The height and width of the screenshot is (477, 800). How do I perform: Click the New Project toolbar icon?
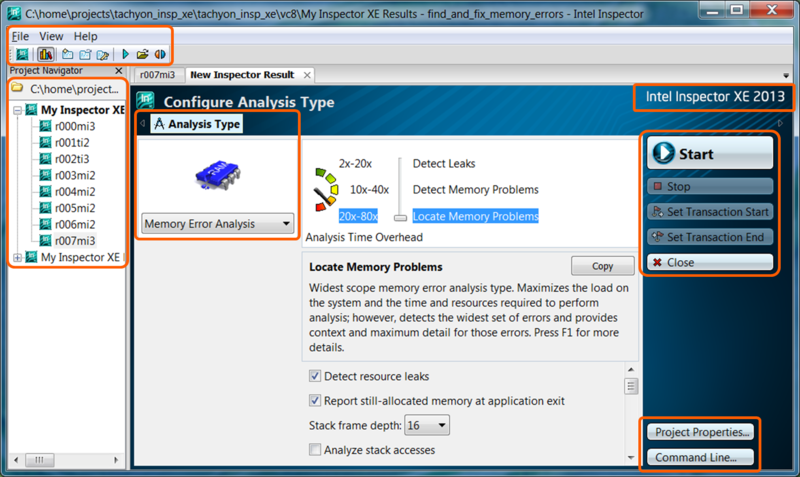coord(67,54)
